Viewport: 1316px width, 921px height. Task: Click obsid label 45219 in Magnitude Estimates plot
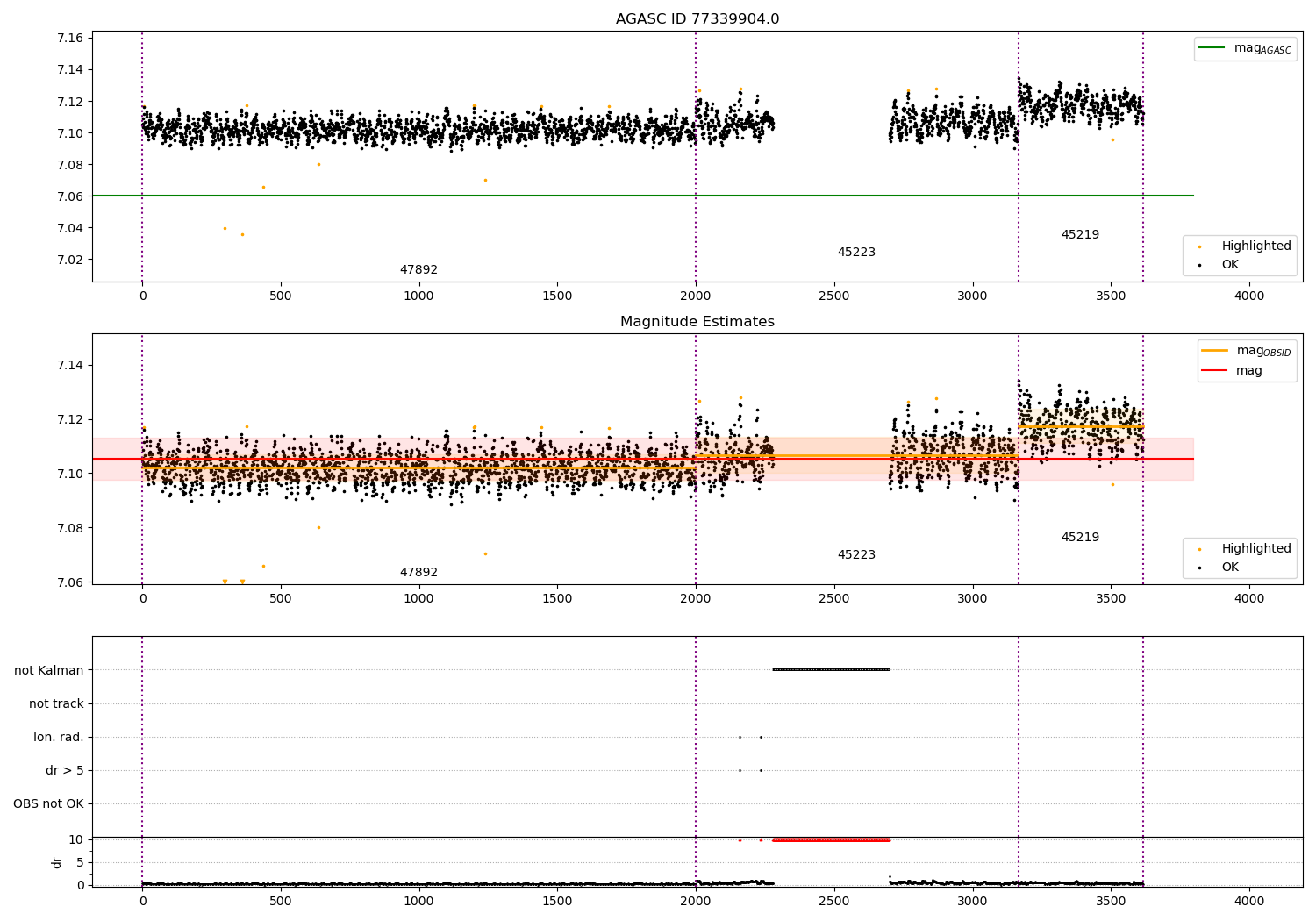tap(1080, 538)
